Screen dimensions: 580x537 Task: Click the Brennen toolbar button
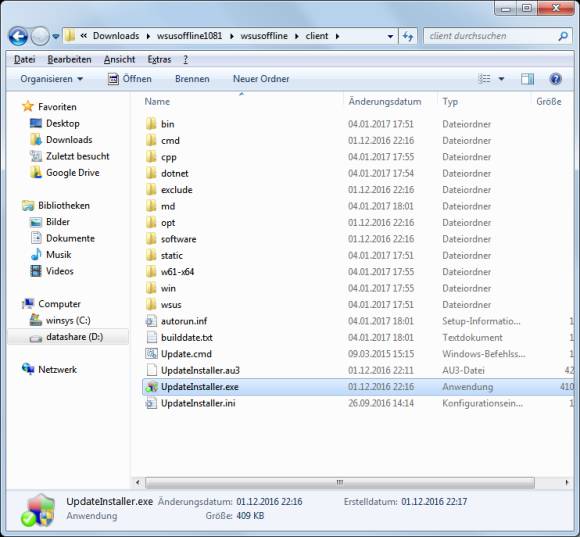point(192,79)
